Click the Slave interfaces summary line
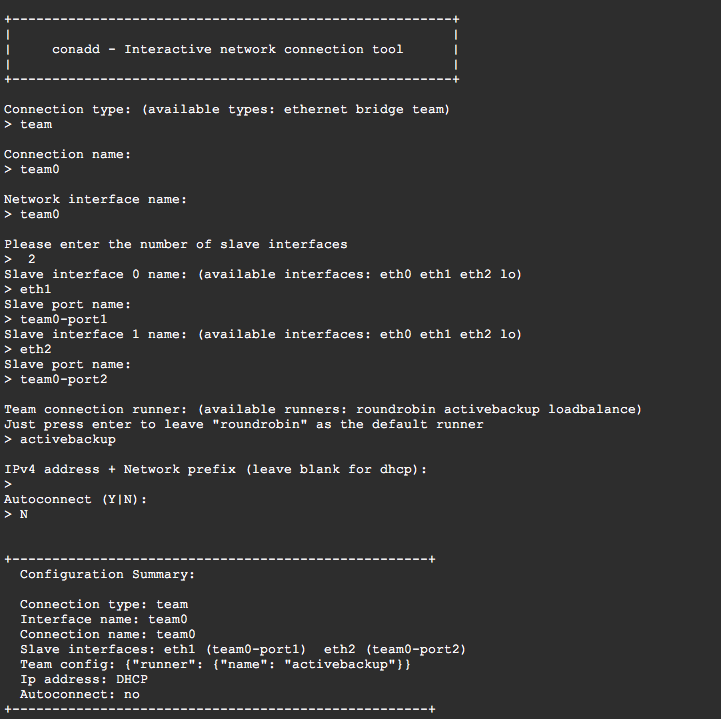The width and height of the screenshot is (721, 719). click(243, 650)
